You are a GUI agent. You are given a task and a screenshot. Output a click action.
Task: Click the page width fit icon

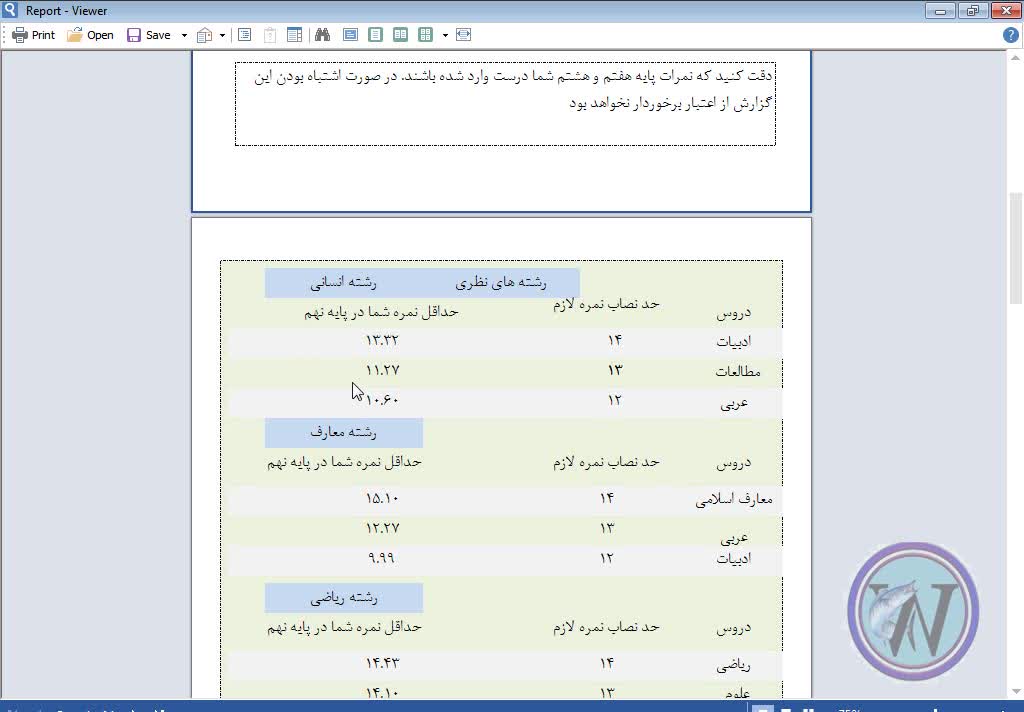(x=463, y=35)
